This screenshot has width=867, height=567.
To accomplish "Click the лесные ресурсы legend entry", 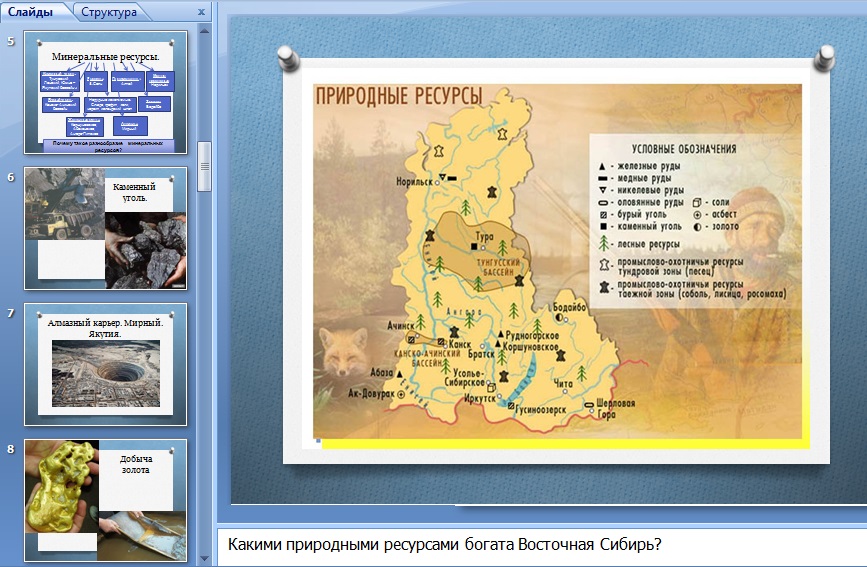I will tap(640, 244).
